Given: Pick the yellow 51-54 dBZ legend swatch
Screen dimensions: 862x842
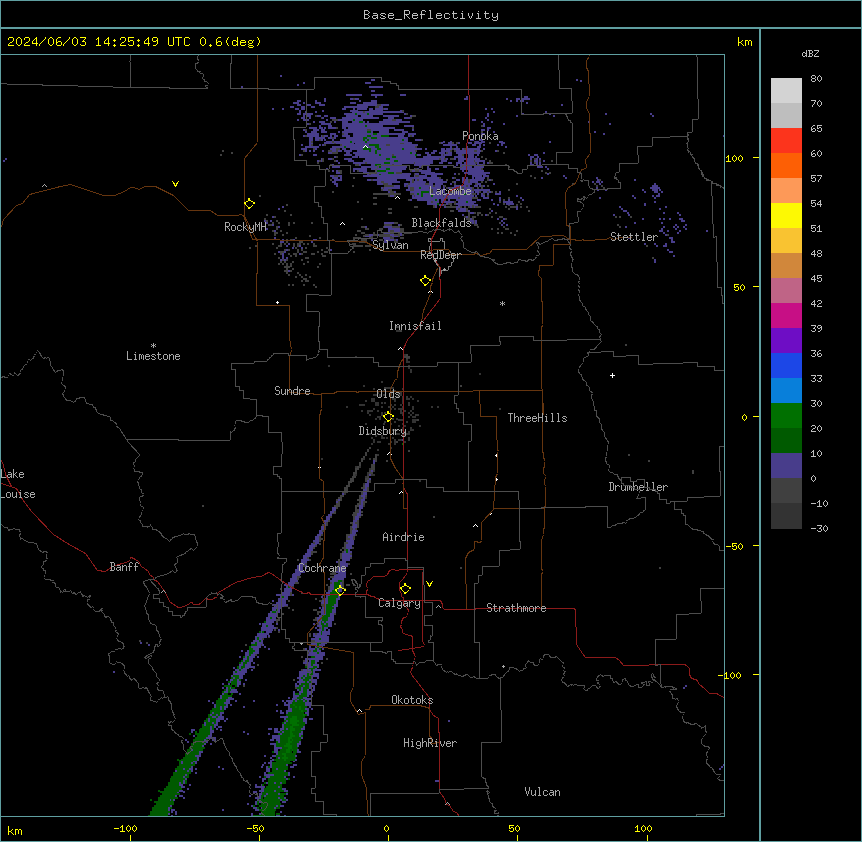Looking at the screenshot, I should pyautogui.click(x=786, y=216).
